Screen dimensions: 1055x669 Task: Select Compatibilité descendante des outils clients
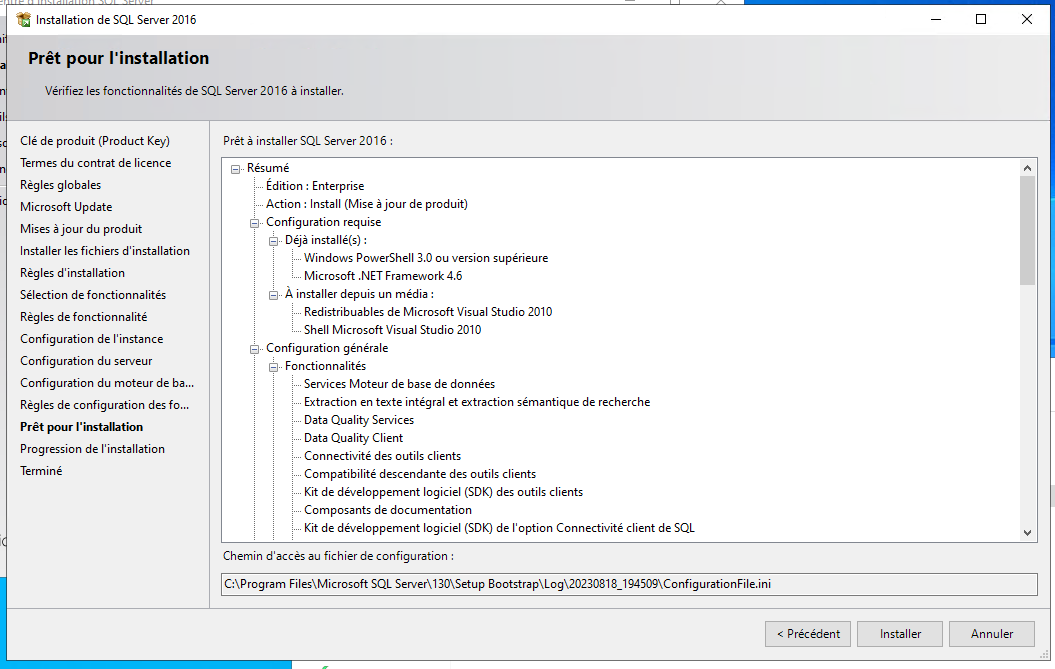point(420,474)
